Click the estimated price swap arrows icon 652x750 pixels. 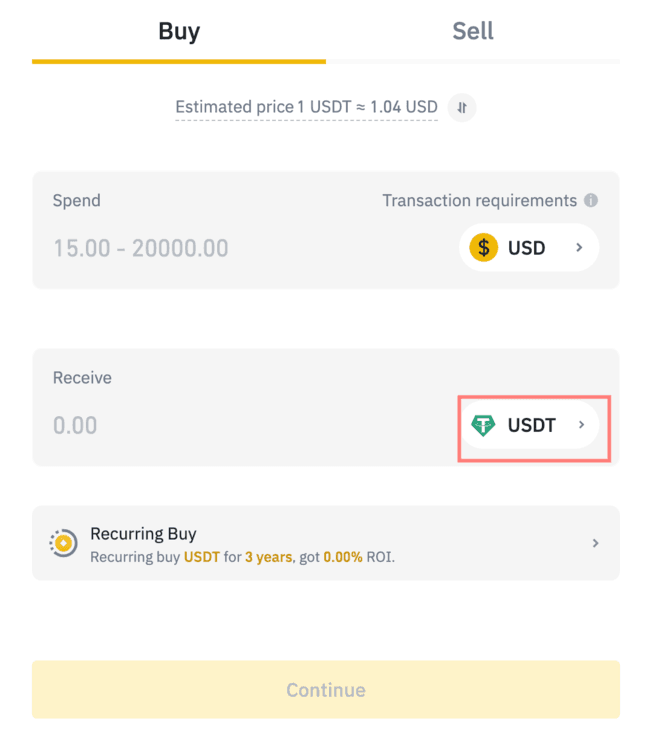[461, 107]
